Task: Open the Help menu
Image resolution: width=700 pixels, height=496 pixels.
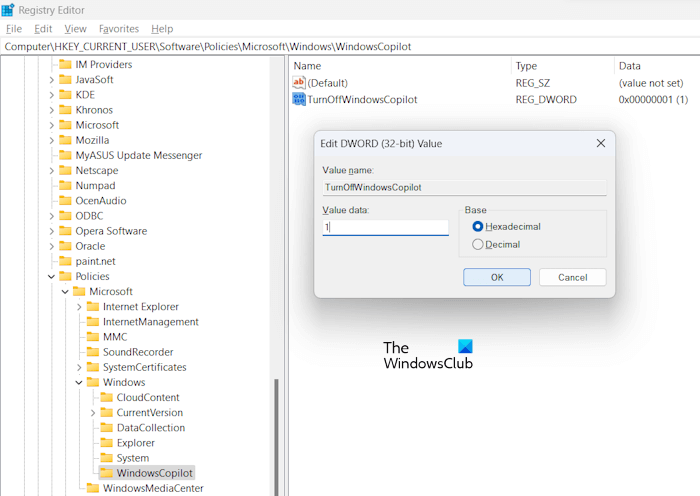Action: (x=162, y=29)
